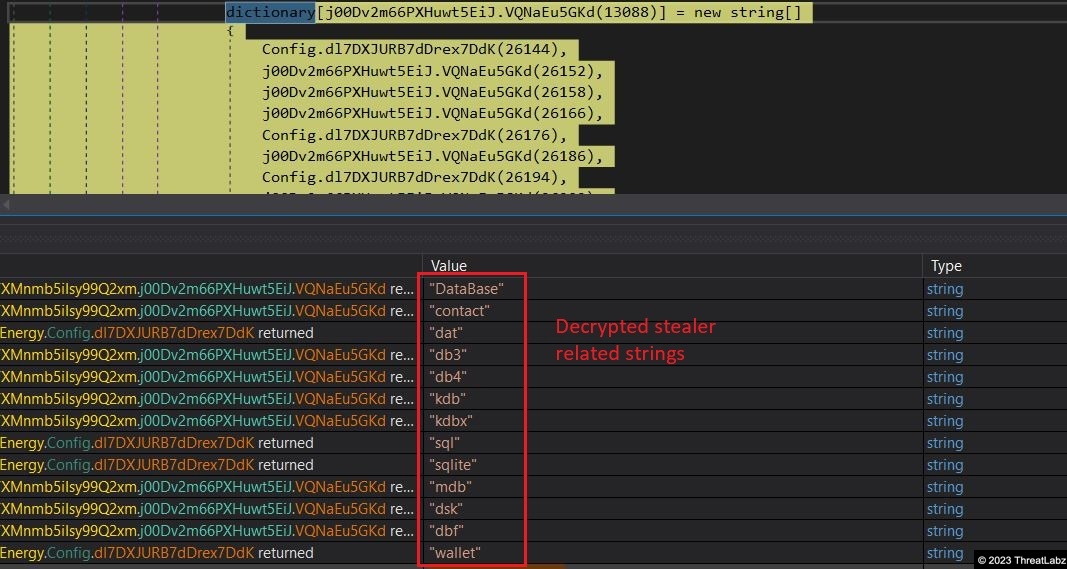
Task: Click the highlighted dictionary keyword in code
Action: 270,13
